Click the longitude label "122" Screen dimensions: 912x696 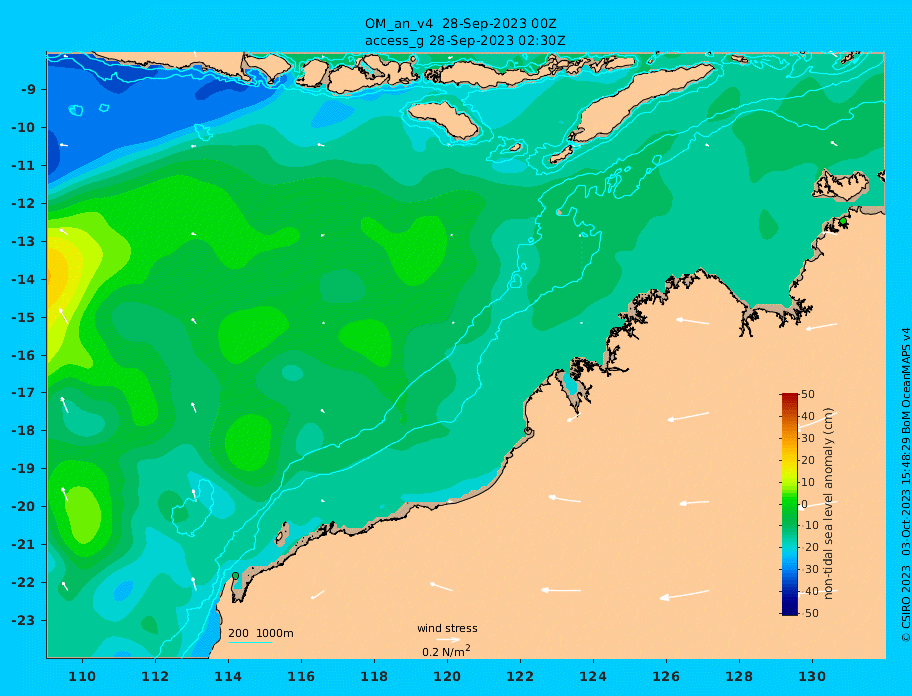tap(520, 676)
